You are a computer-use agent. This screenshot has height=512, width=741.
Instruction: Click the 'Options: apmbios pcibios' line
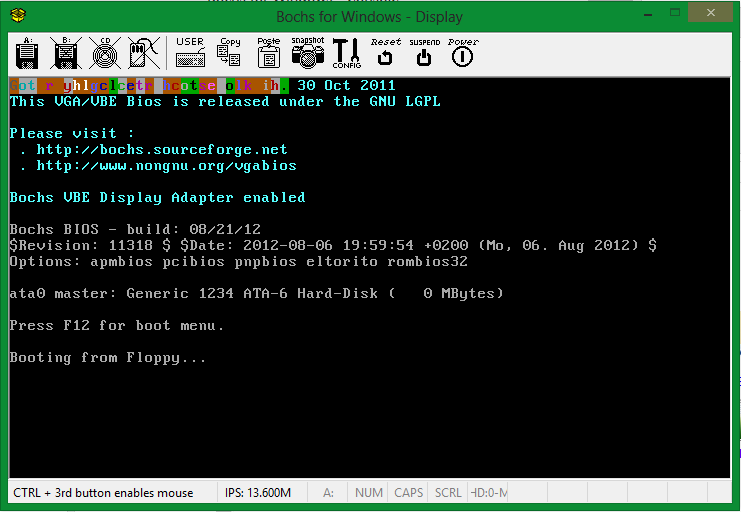(x=239, y=261)
